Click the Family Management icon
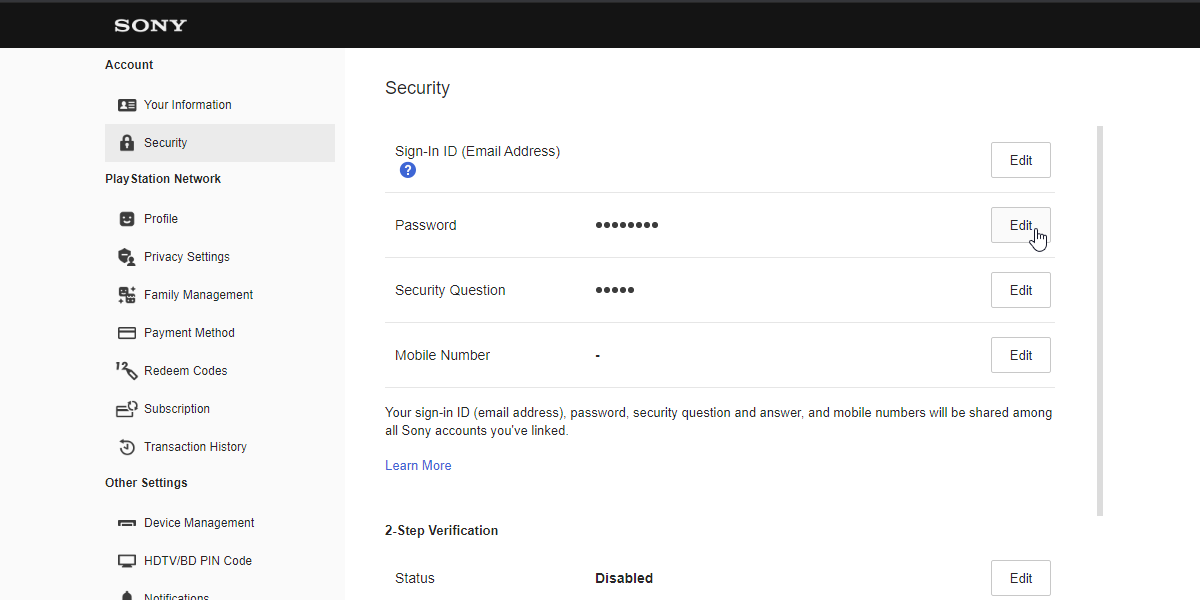This screenshot has width=1200, height=600. [x=127, y=295]
